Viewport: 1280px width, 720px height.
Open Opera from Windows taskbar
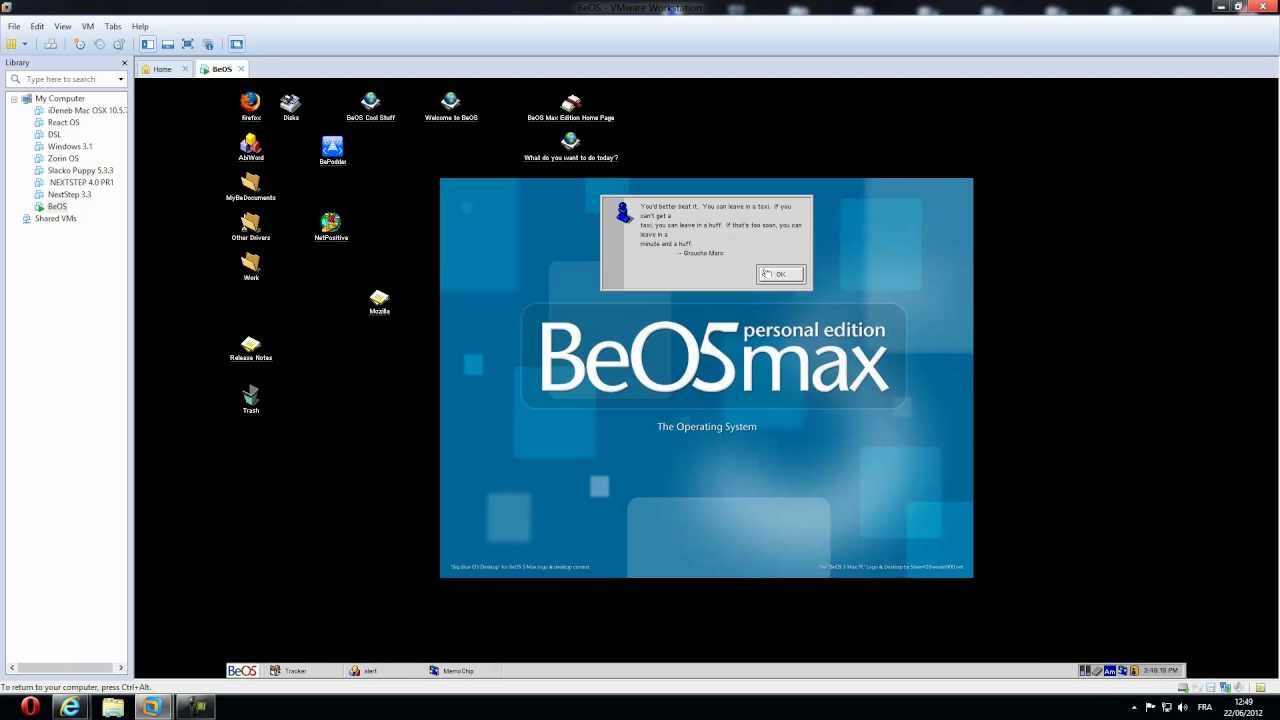pos(29,707)
